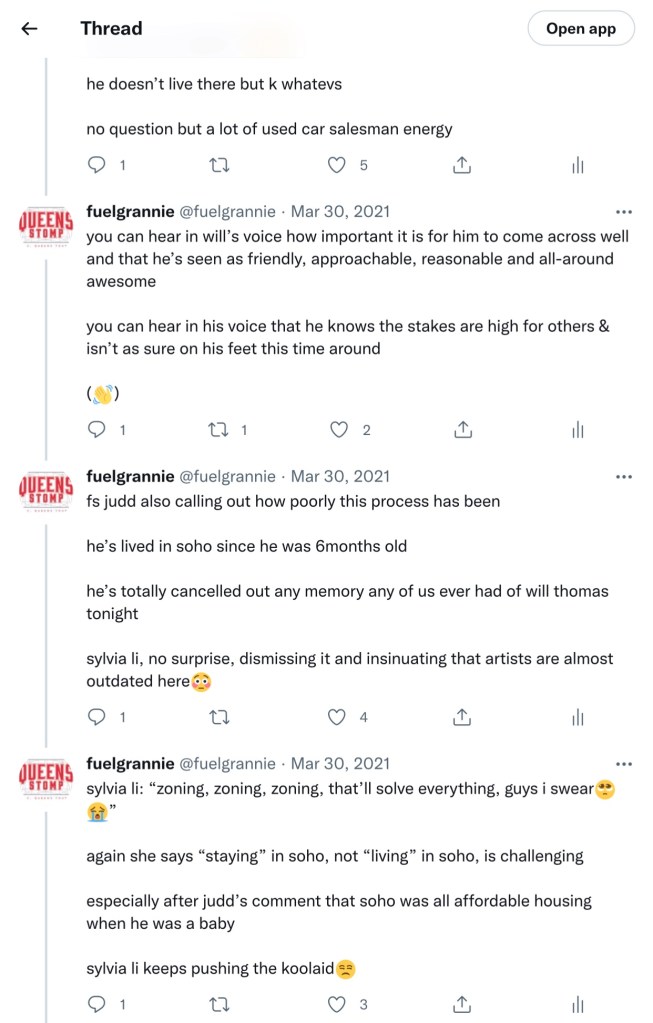
Task: Open more options on the 'zoning, zoning' tweet
Action: 624,764
